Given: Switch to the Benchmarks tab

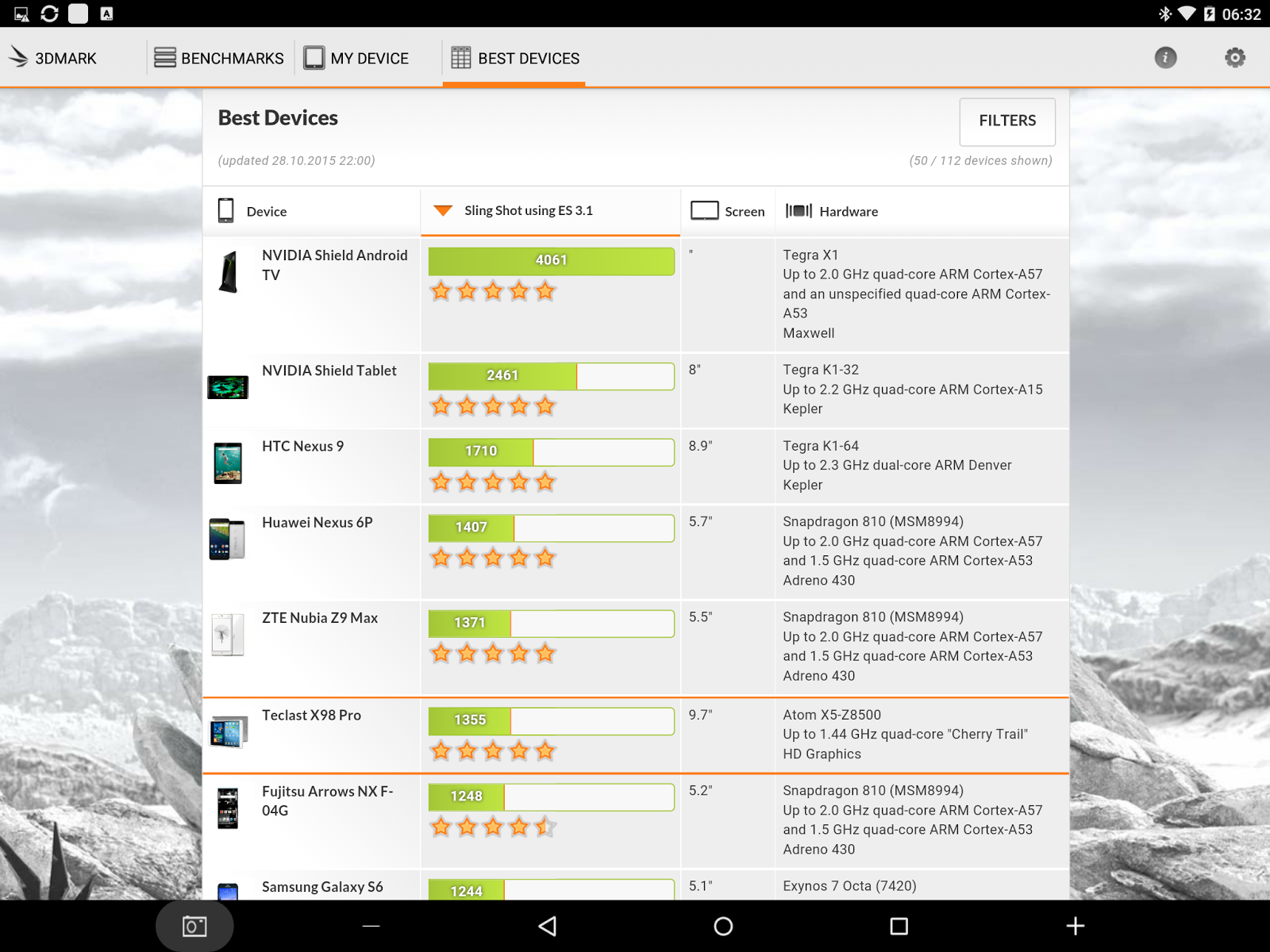Looking at the screenshot, I should pos(219,58).
